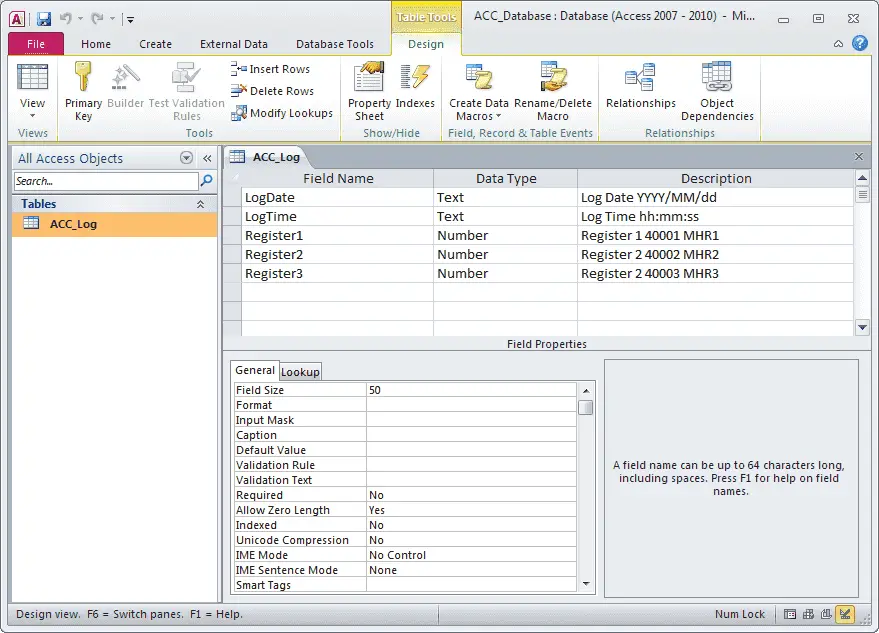Select the Register1 field name cell
Image resolution: width=879 pixels, height=633 pixels.
(x=337, y=235)
